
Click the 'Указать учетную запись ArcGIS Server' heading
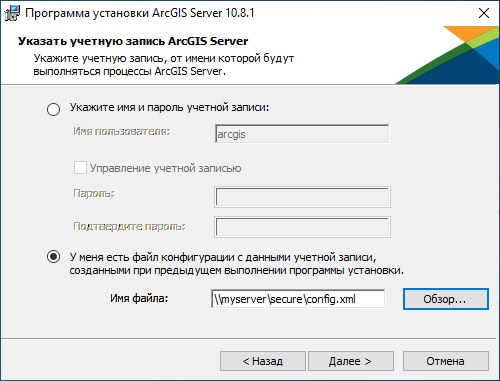click(133, 41)
